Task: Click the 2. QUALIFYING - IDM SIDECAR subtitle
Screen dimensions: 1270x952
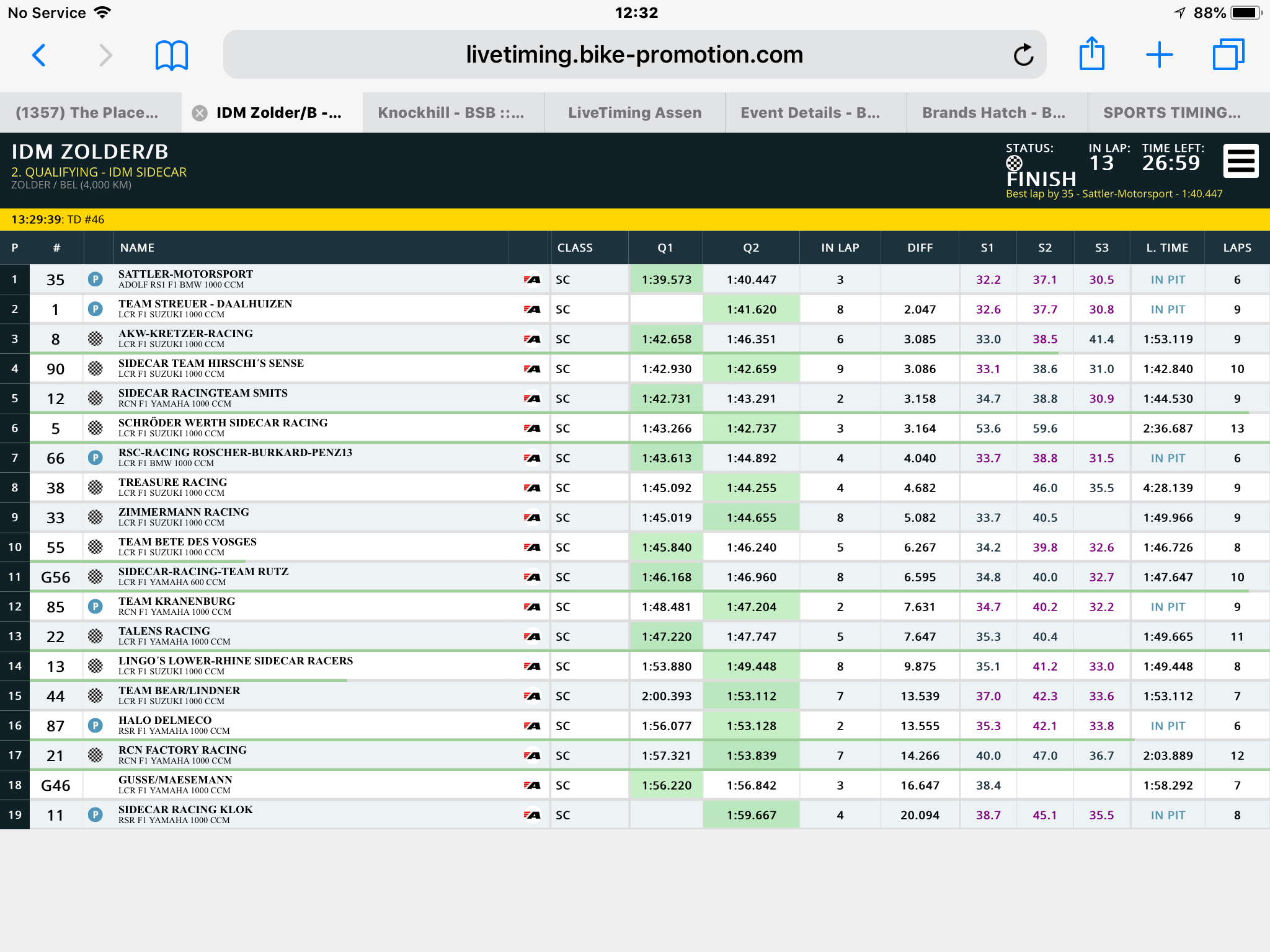Action: pos(99,172)
